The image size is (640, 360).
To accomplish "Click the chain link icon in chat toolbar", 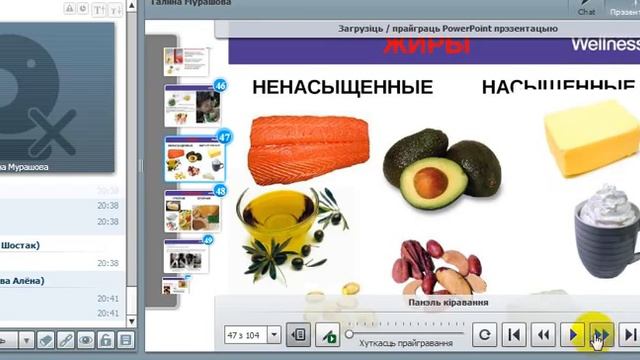I will [66, 340].
